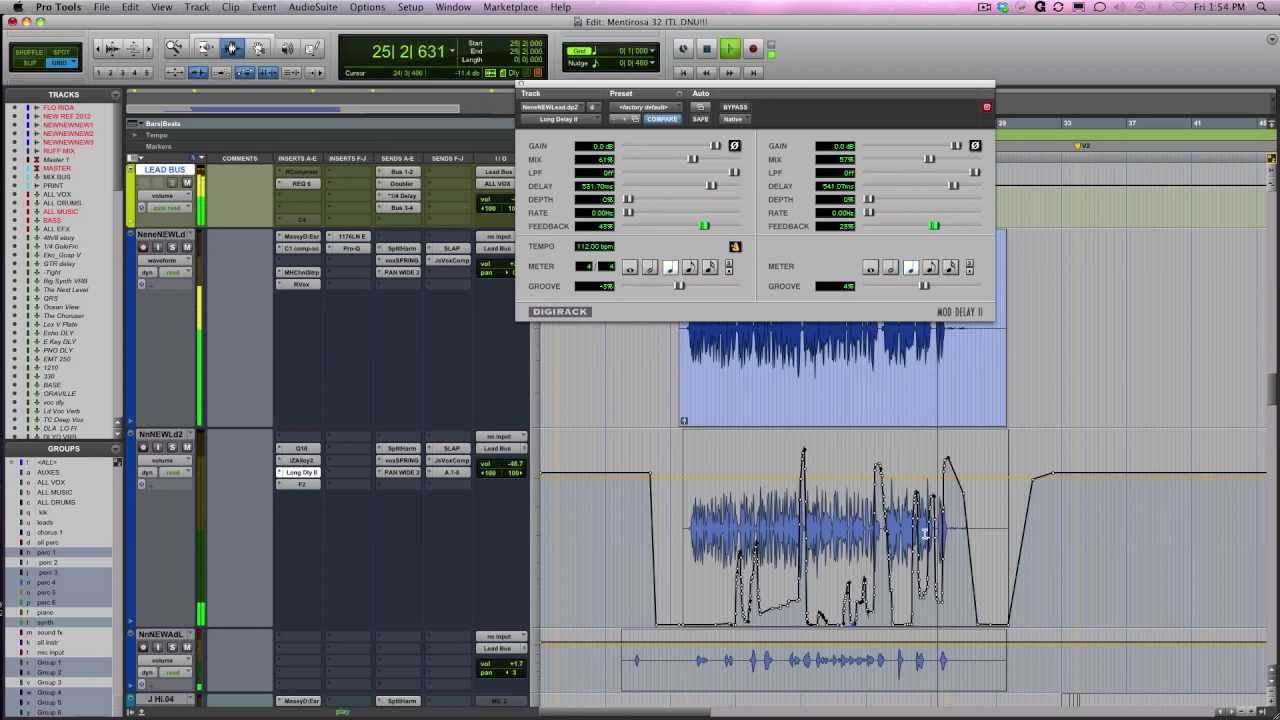The width and height of the screenshot is (1280, 720).
Task: Select quarter note duration in right channel
Action: [910, 267]
